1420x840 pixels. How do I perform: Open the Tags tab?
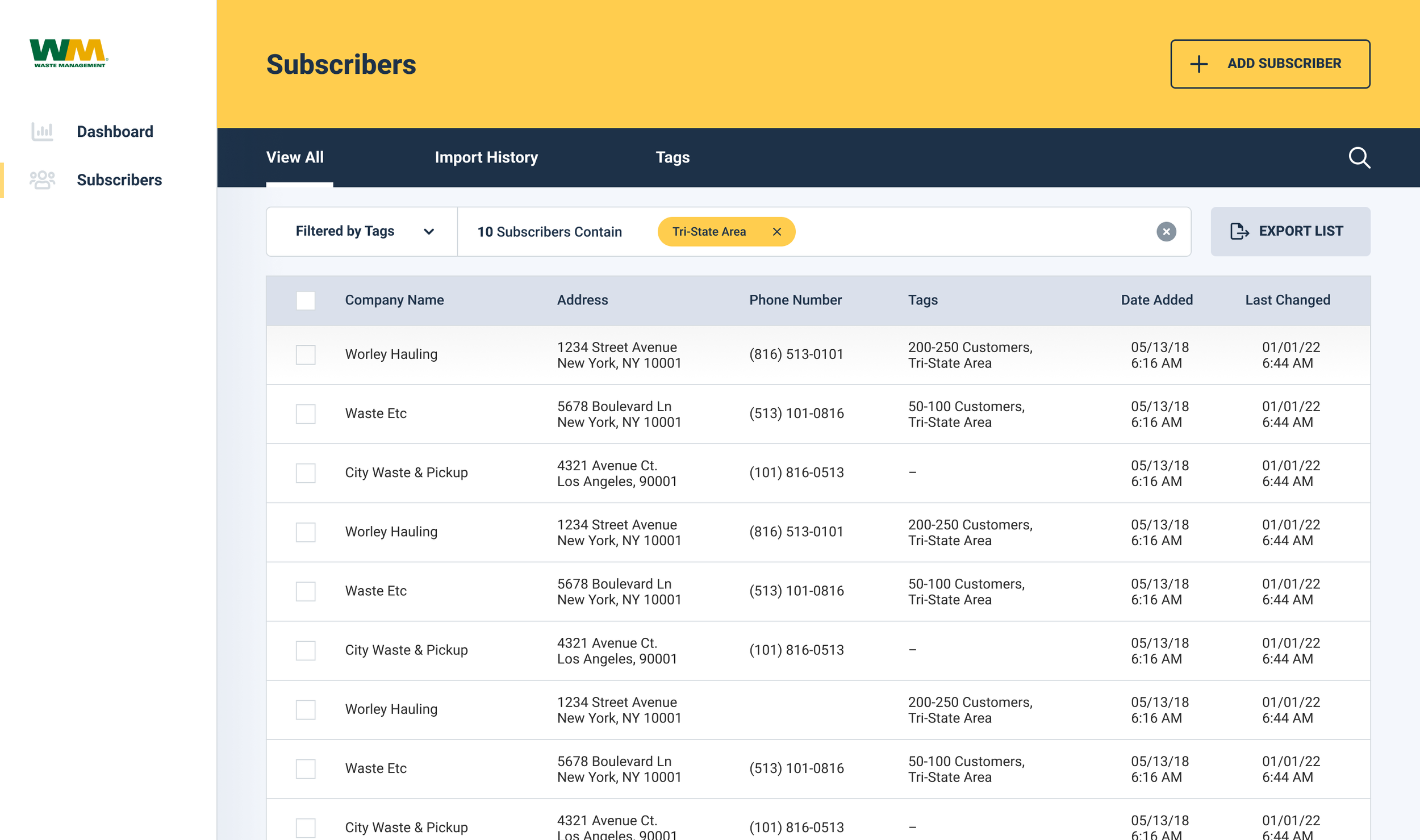click(x=673, y=157)
